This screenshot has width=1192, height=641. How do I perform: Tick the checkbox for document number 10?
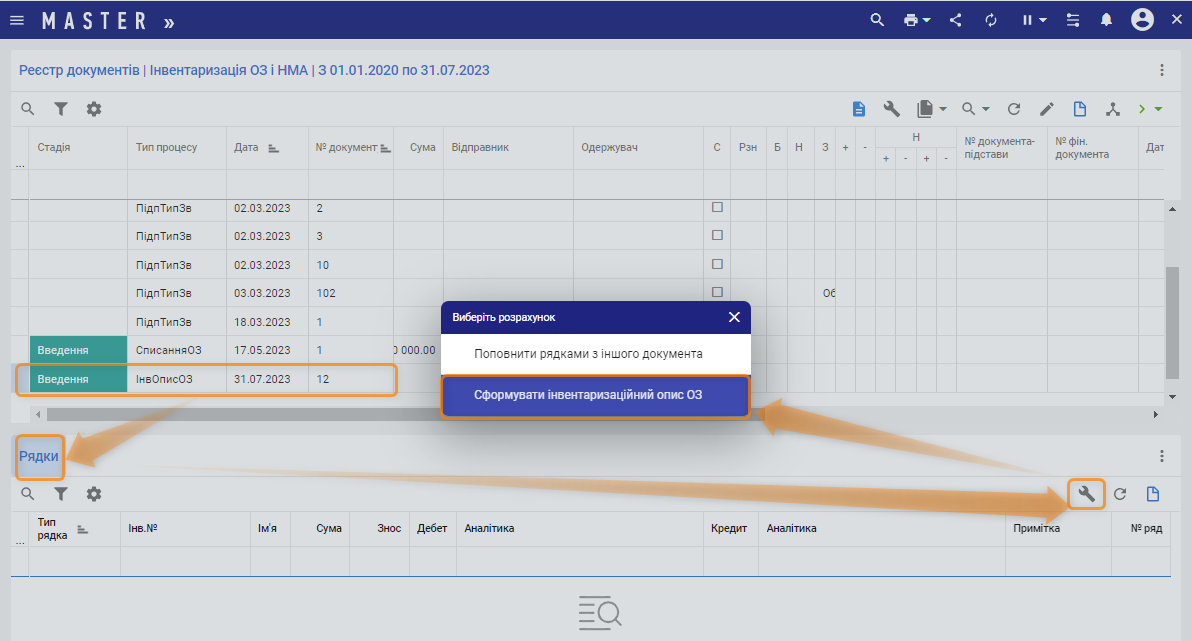coord(717,264)
